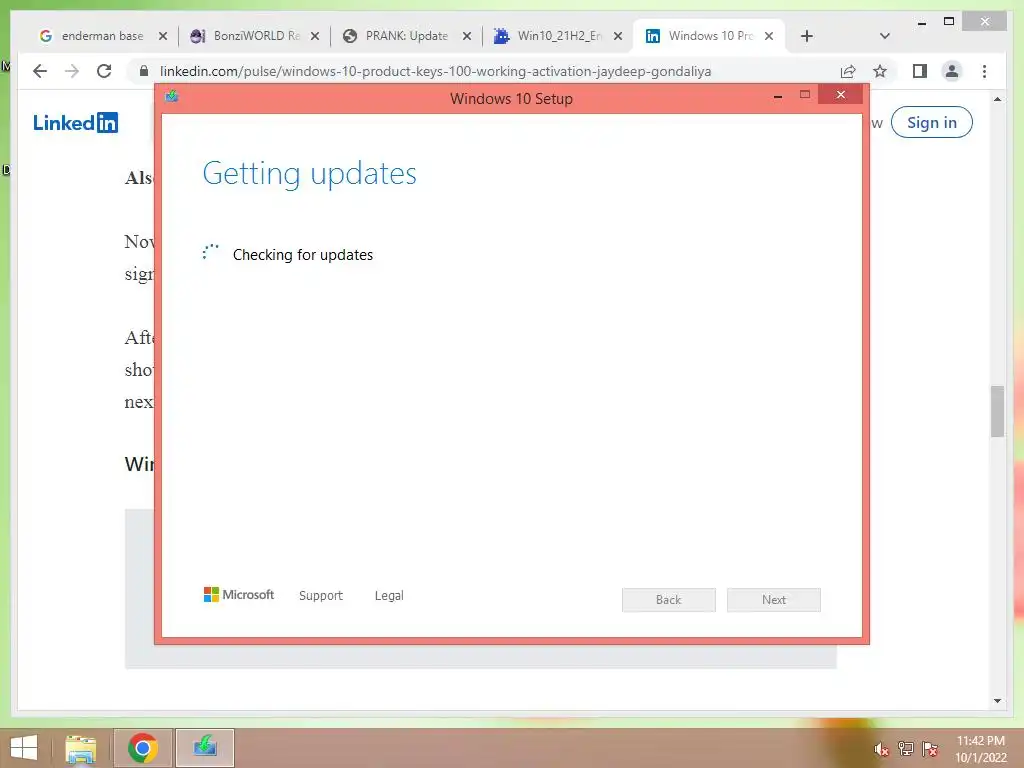1024x768 pixels.
Task: Click the taskbar clock showing 11:42 PM
Action: point(980,749)
